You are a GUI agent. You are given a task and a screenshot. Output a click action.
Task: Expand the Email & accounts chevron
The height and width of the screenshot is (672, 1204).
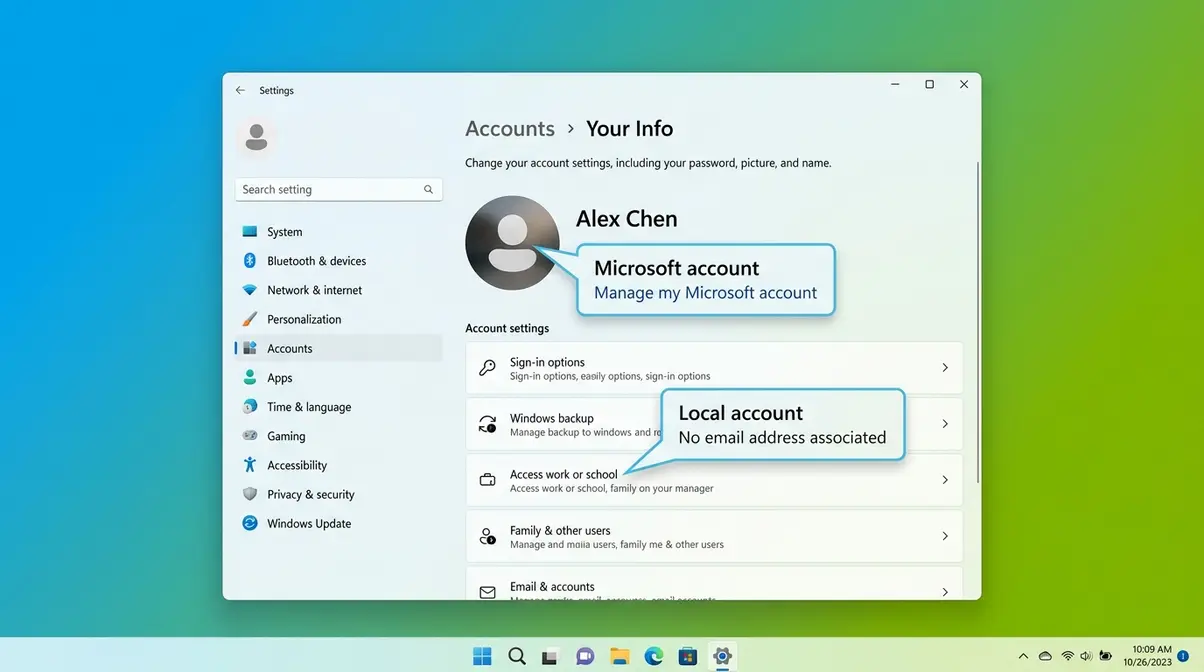click(945, 592)
